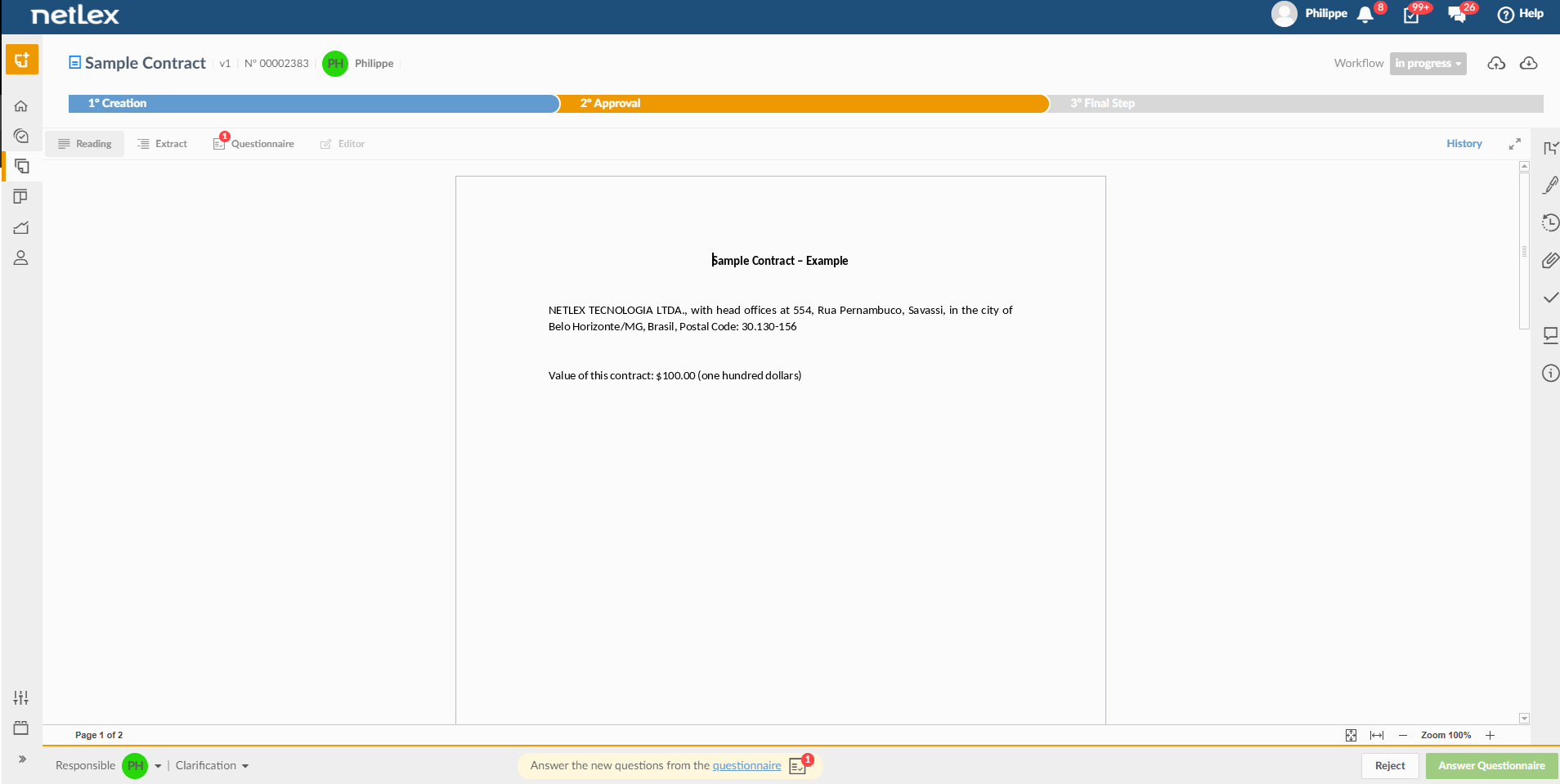Viewport: 1560px width, 784px height.
Task: Open the Help menu
Action: point(1521,14)
